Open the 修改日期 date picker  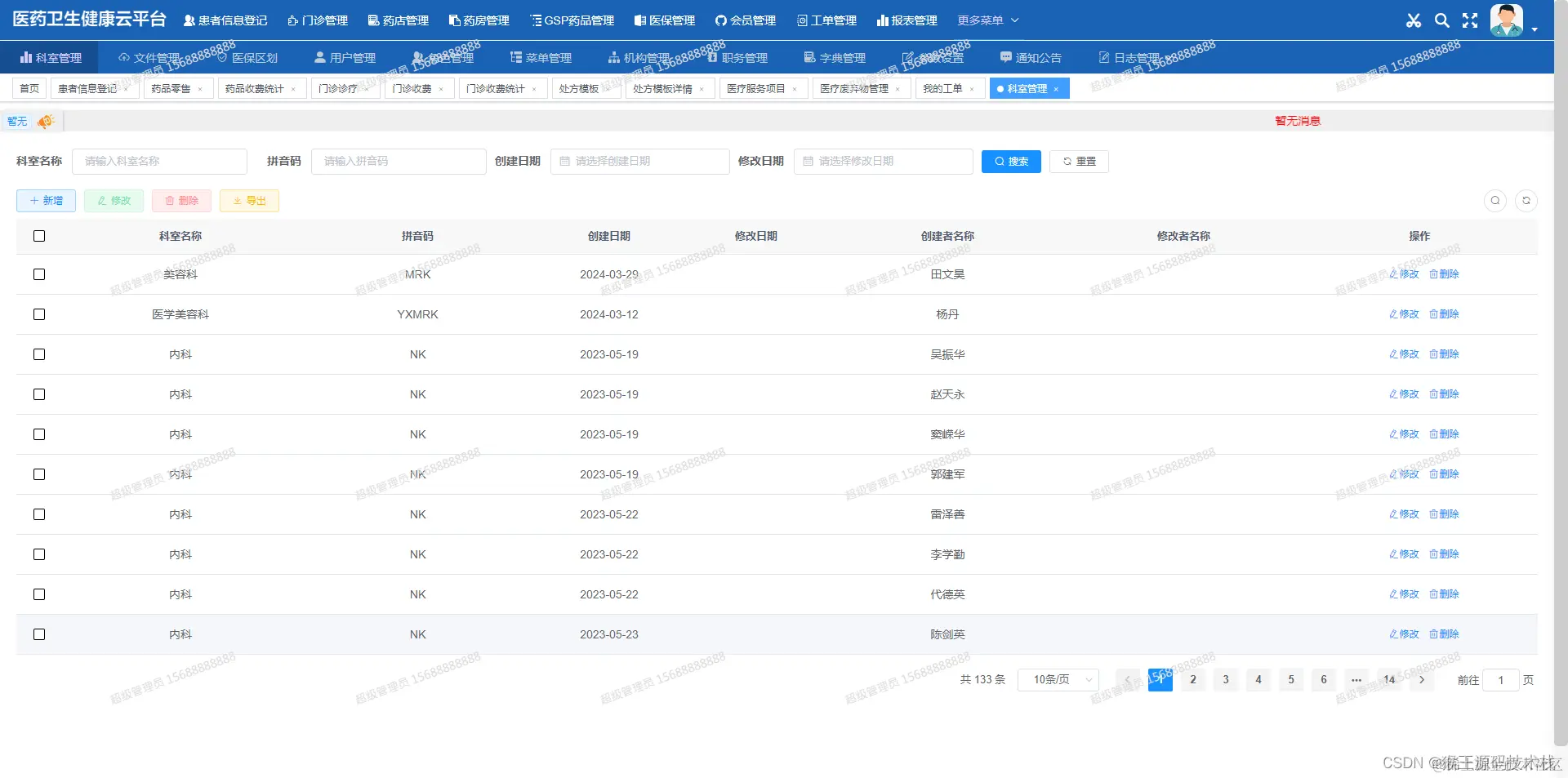point(883,162)
